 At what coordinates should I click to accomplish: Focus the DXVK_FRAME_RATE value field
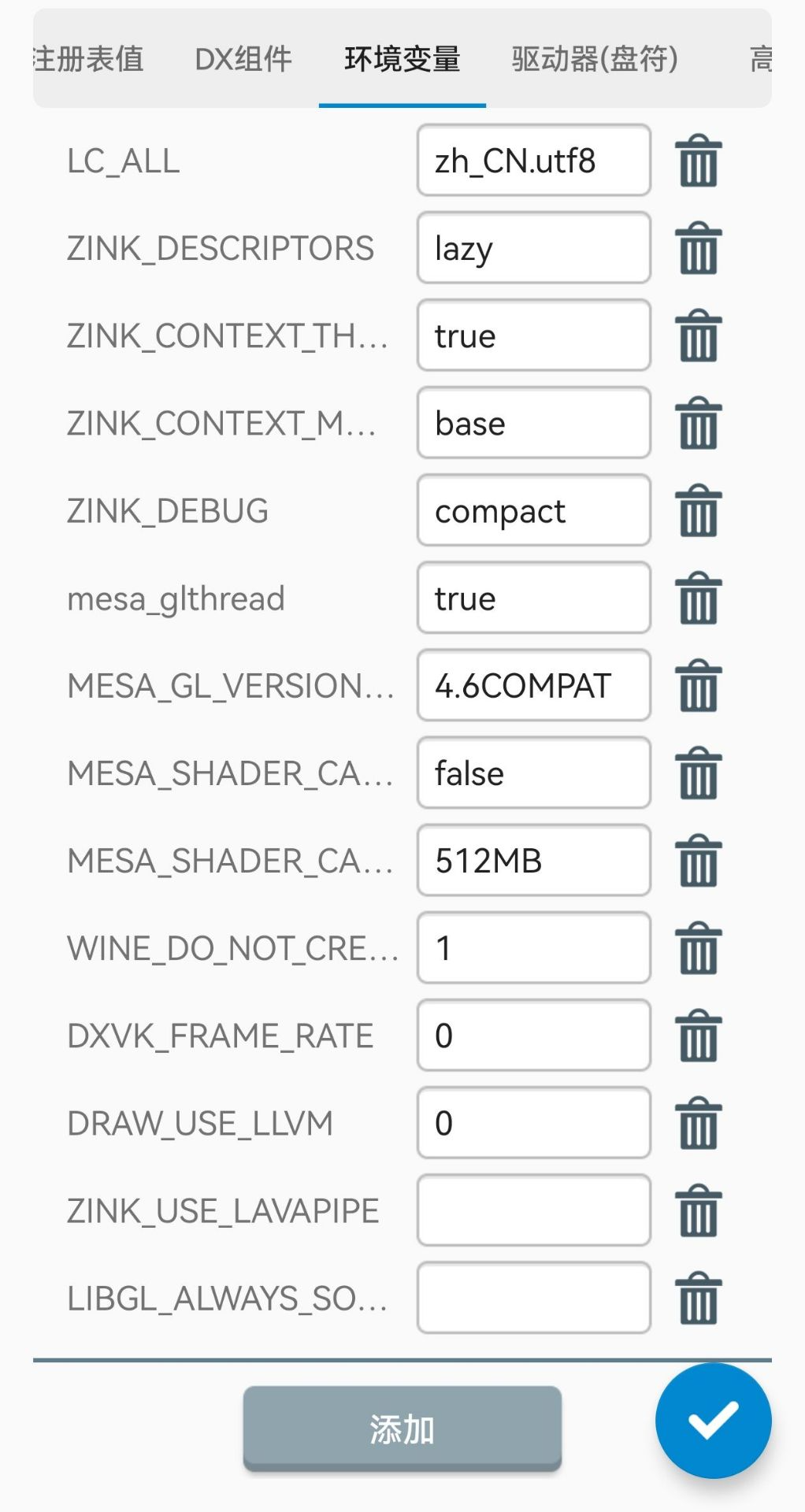click(534, 1035)
